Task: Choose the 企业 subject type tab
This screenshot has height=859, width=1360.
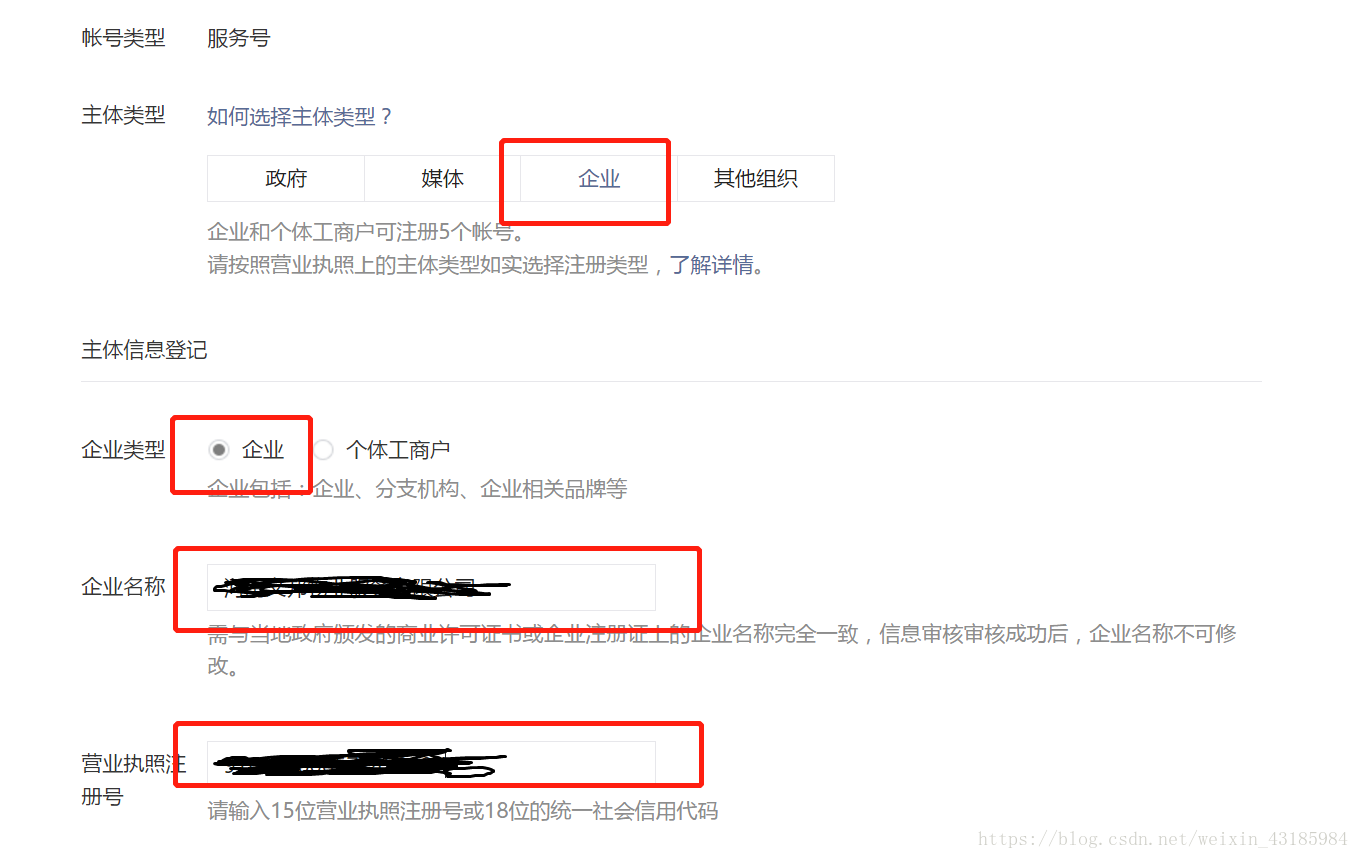Action: click(599, 179)
